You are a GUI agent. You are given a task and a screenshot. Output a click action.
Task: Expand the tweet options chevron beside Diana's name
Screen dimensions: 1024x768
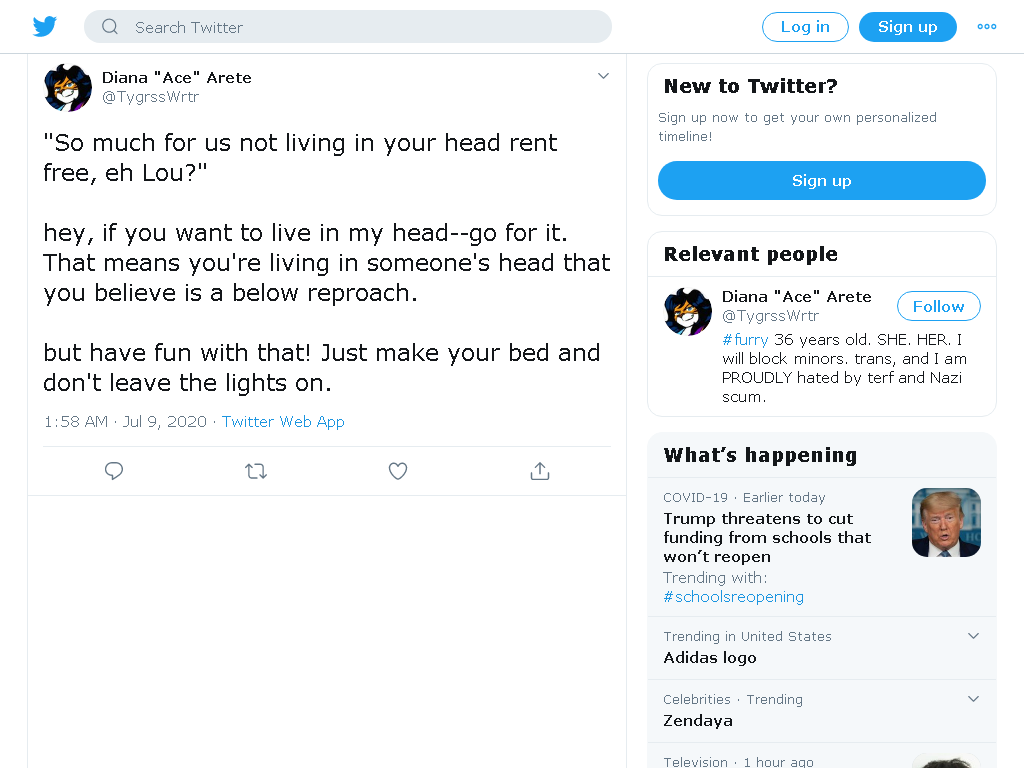(603, 76)
